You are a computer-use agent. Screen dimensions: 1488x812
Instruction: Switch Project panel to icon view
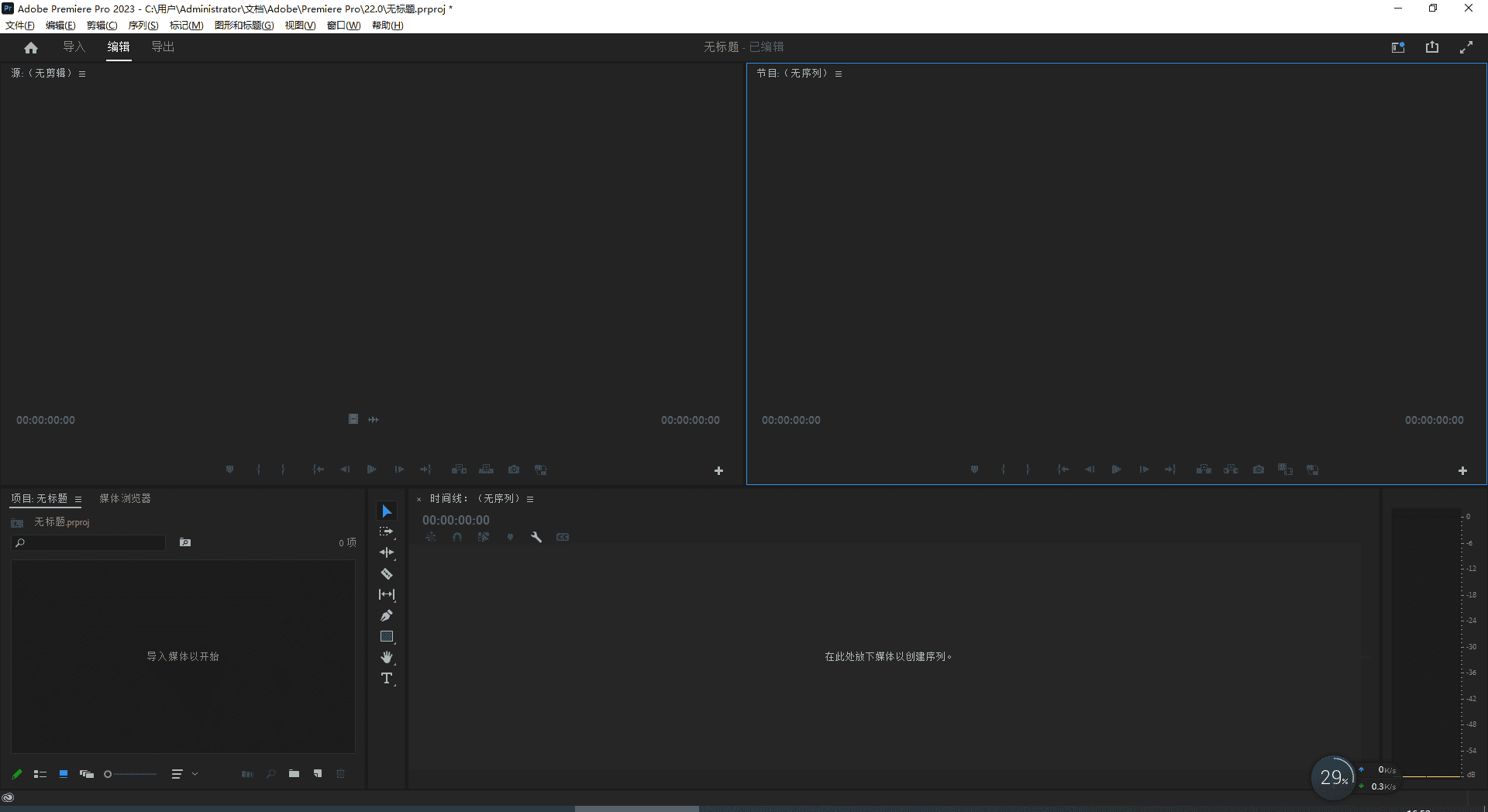[64, 773]
